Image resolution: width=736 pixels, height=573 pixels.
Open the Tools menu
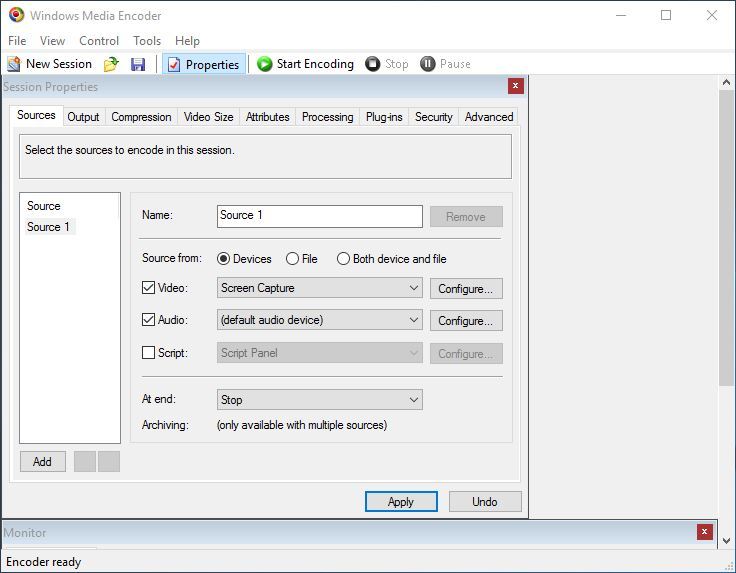[147, 41]
